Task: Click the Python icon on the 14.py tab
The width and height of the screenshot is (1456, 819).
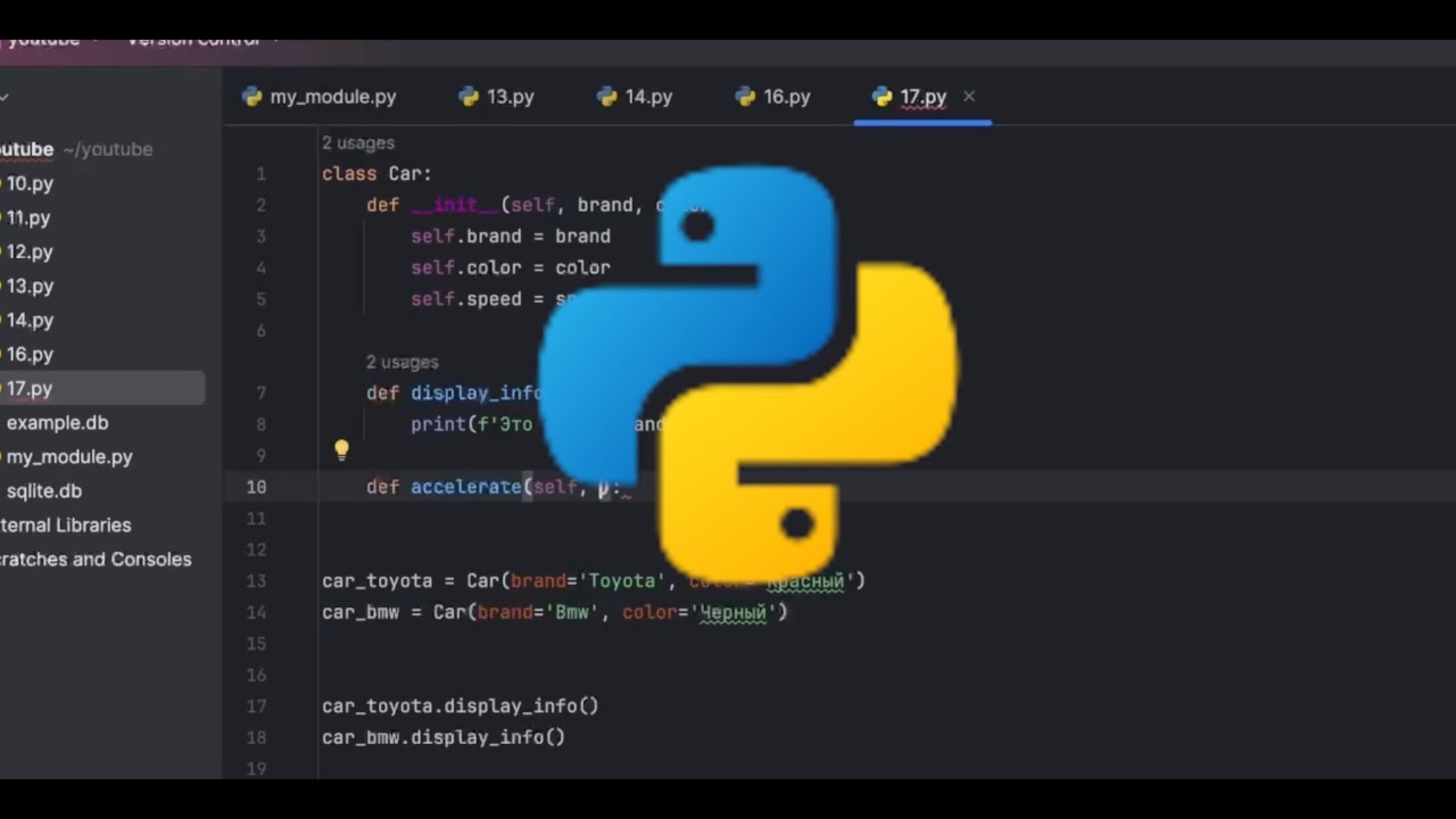Action: [607, 96]
